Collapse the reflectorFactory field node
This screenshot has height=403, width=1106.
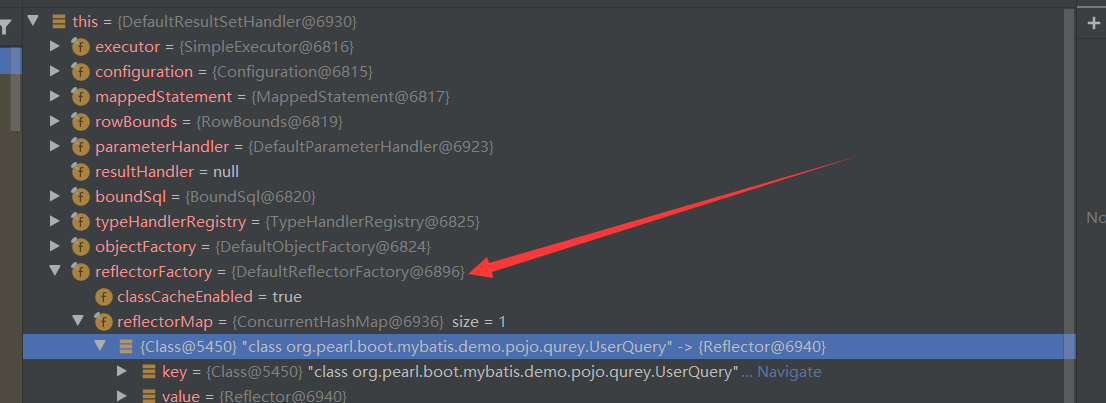pyautogui.click(x=55, y=271)
